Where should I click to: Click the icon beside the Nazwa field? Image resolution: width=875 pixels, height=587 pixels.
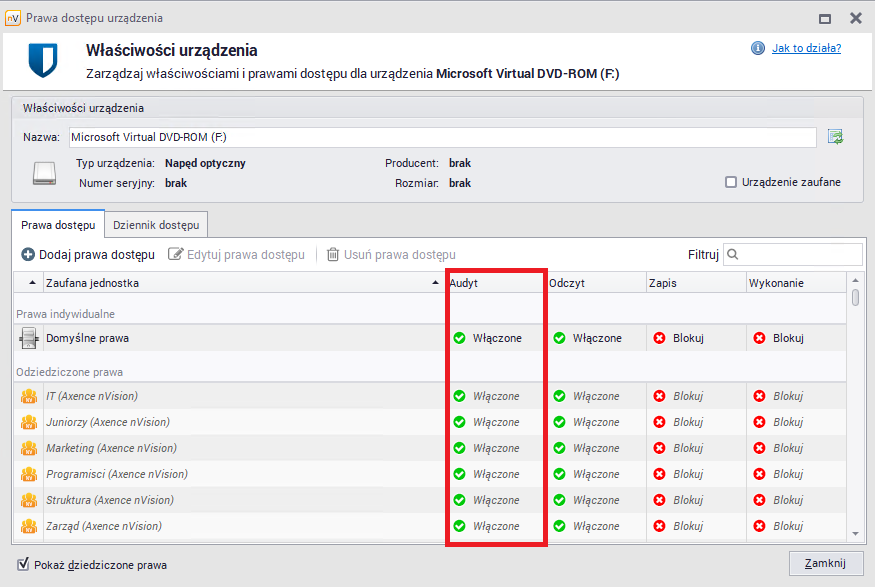[835, 137]
